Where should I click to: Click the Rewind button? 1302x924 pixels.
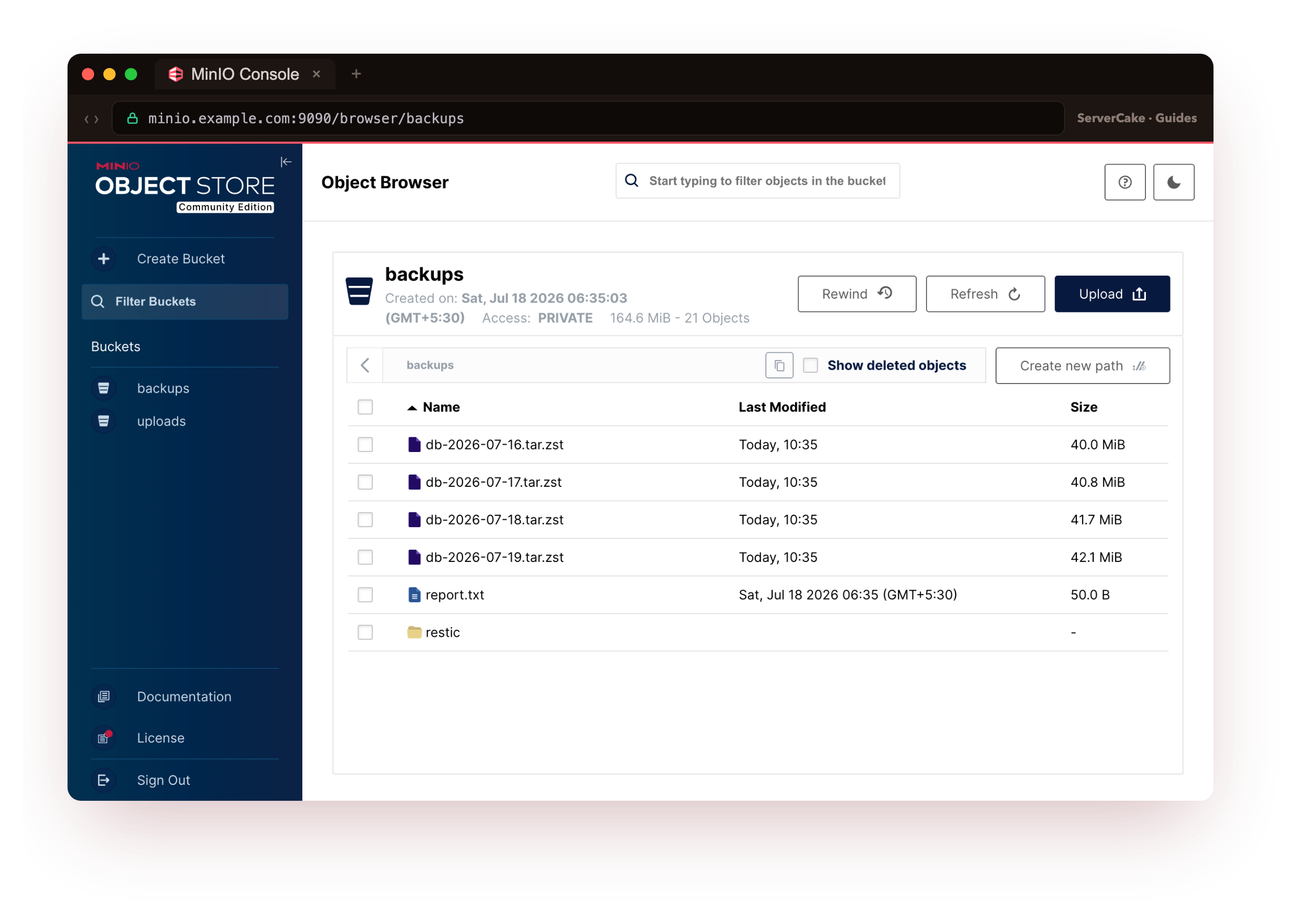[857, 294]
